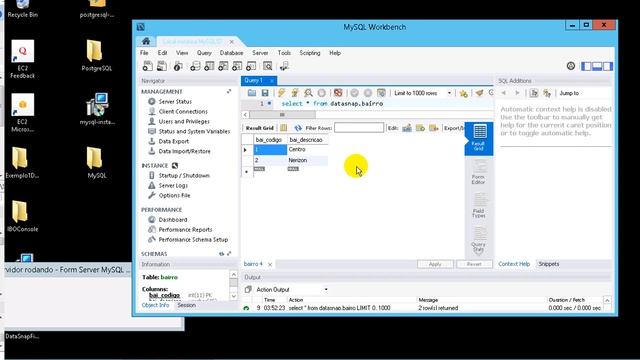Viewport: 640px width, 360px height.
Task: Toggle auto-commit mode icon
Action: click(x=381, y=93)
